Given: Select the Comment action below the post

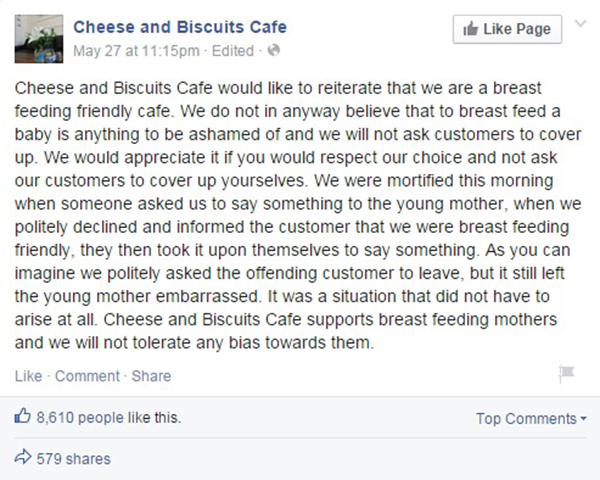Looking at the screenshot, I should tap(87, 376).
